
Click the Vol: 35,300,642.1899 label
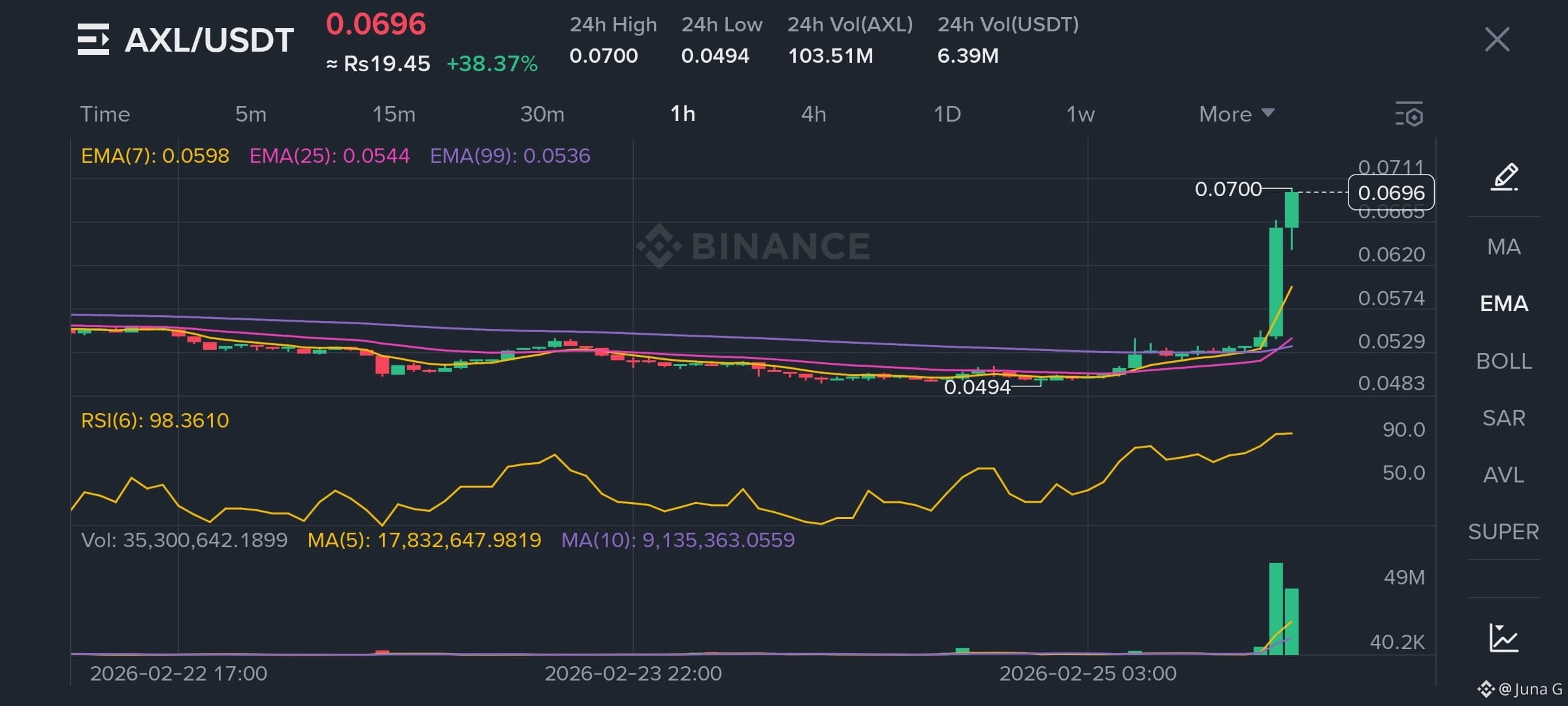point(184,540)
